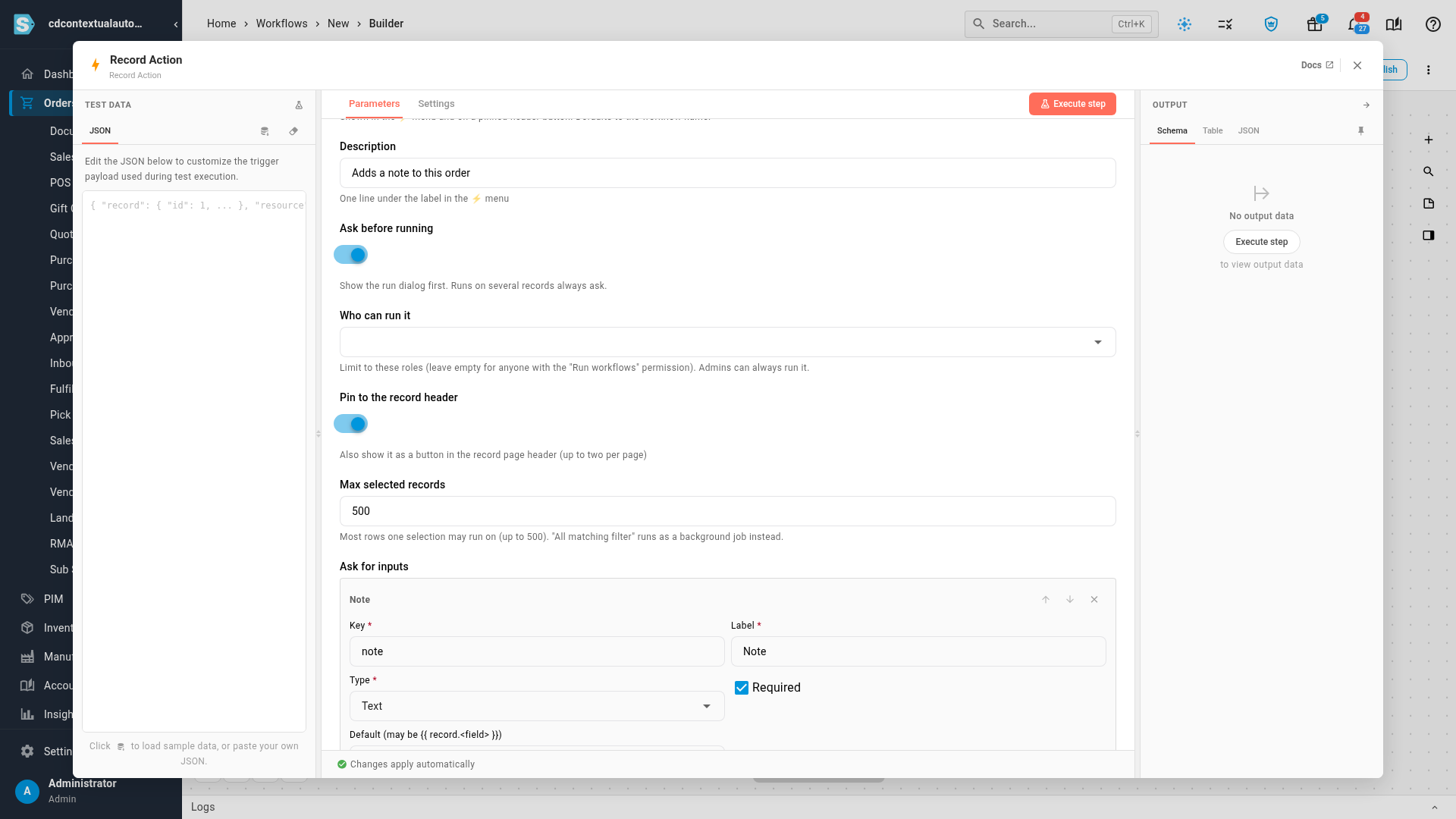
Task: Open the Docs link
Action: (1316, 65)
